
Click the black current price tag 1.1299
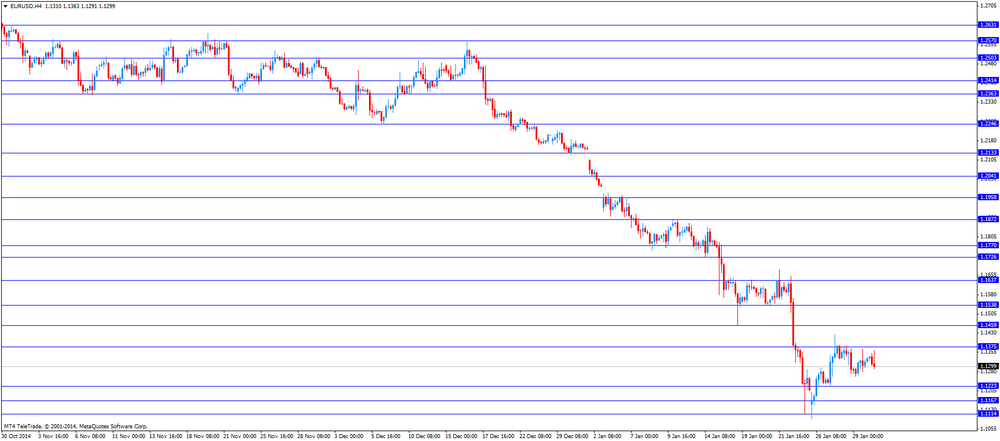pyautogui.click(x=989, y=366)
